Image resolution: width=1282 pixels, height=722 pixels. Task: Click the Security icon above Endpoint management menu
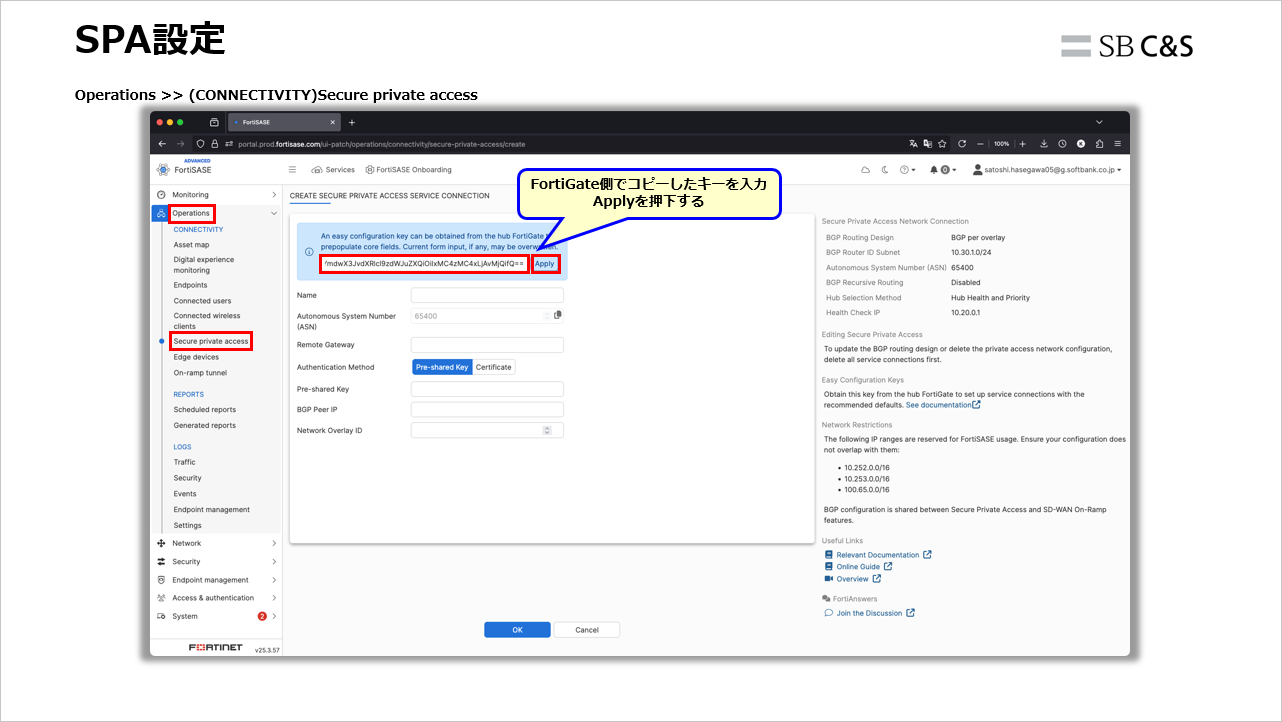pos(161,562)
